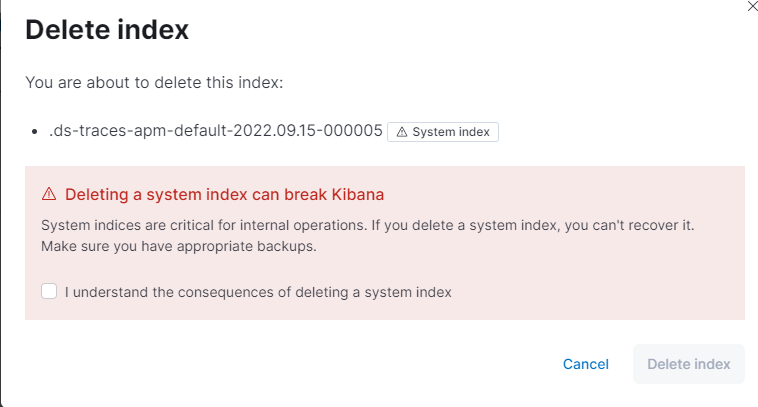
Task: Click 'You are about to delete this index' text
Action: point(154,83)
